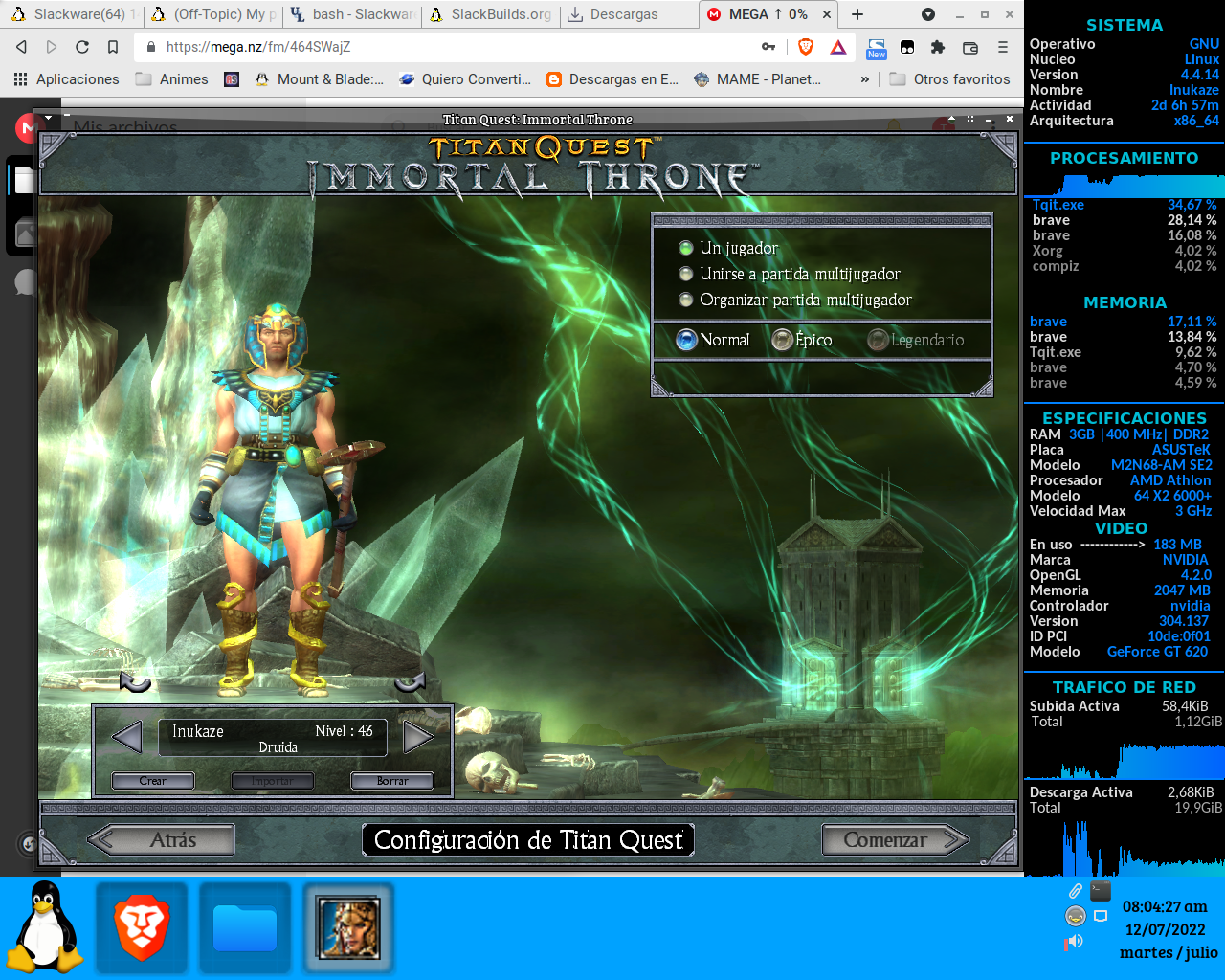This screenshot has width=1225, height=980.
Task: Select Unirse a partida multijugador
Action: click(x=790, y=274)
